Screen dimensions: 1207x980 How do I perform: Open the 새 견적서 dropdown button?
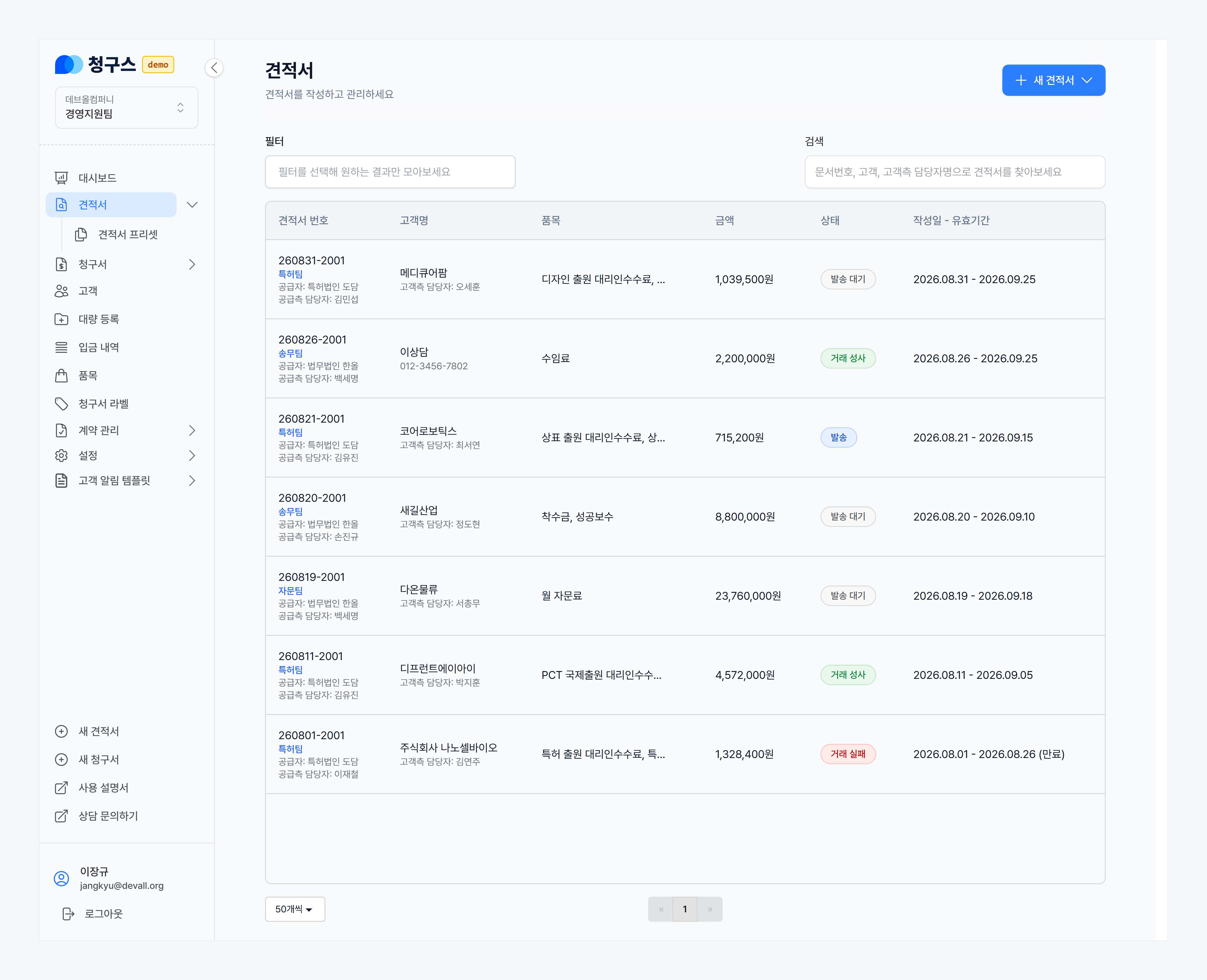click(1053, 80)
